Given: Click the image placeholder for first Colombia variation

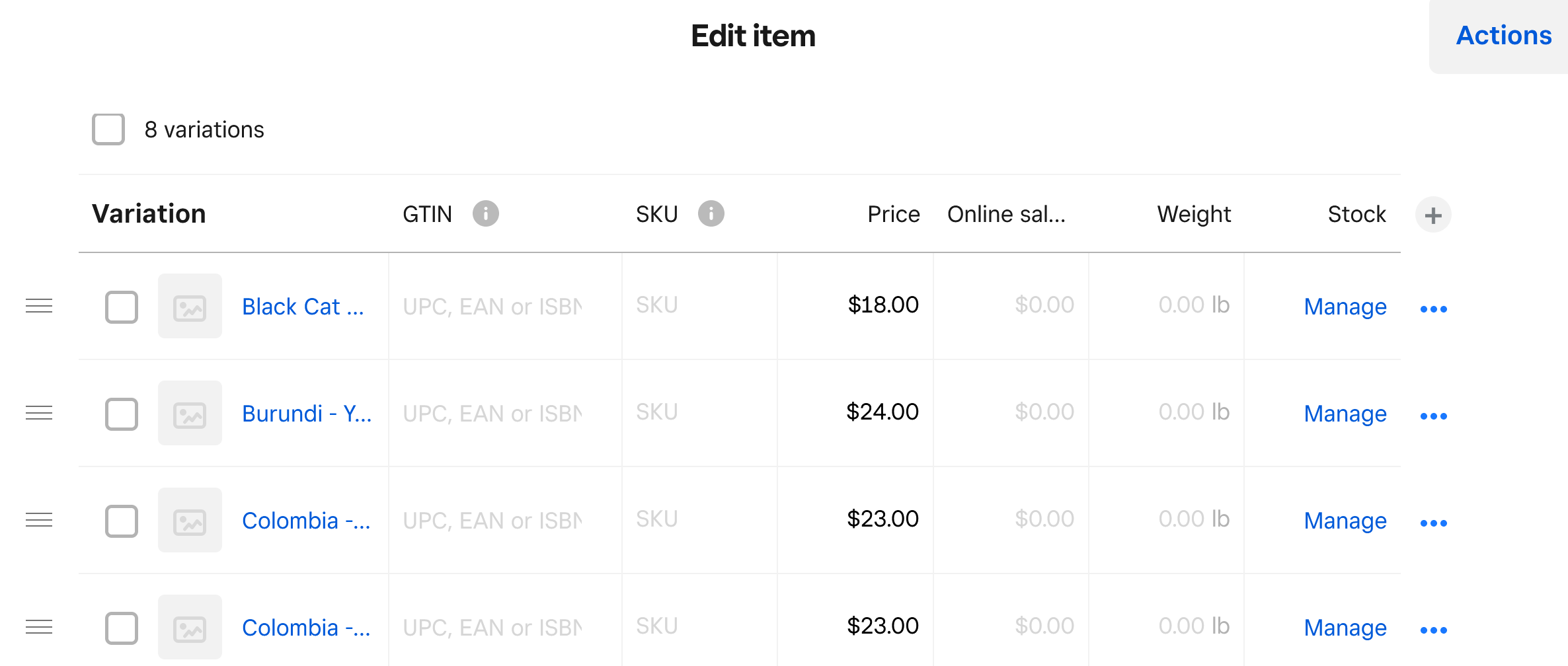Looking at the screenshot, I should (190, 520).
